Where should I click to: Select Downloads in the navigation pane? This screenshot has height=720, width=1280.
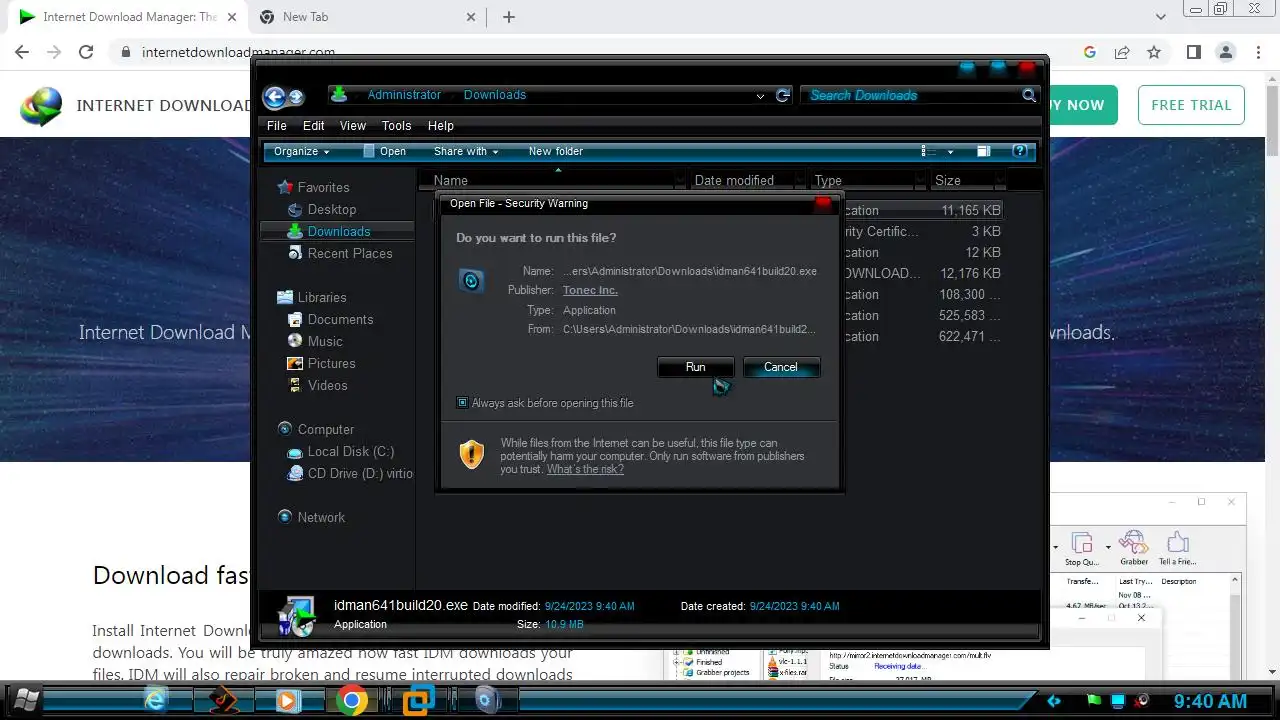click(329, 231)
